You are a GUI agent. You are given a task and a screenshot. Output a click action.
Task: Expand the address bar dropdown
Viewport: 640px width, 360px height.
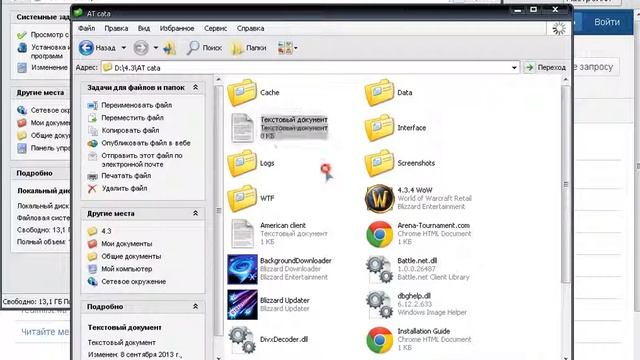pos(514,68)
